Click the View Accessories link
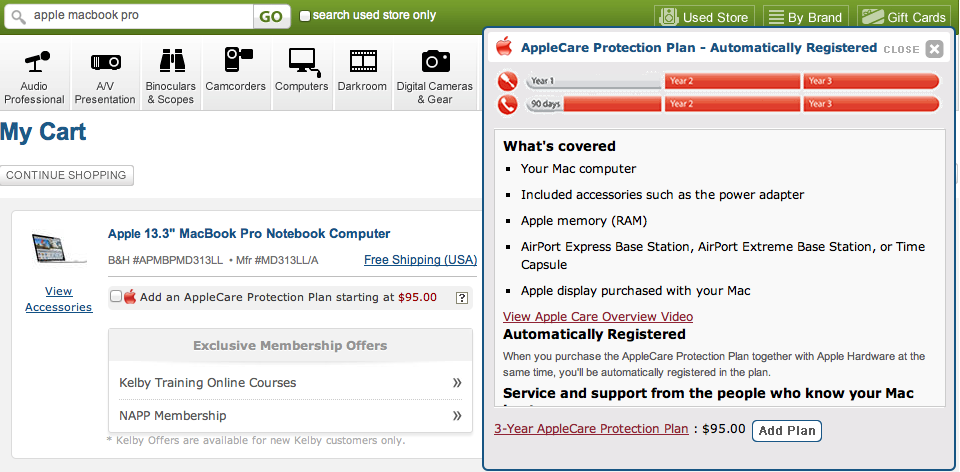The image size is (960, 472). pyautogui.click(x=59, y=299)
